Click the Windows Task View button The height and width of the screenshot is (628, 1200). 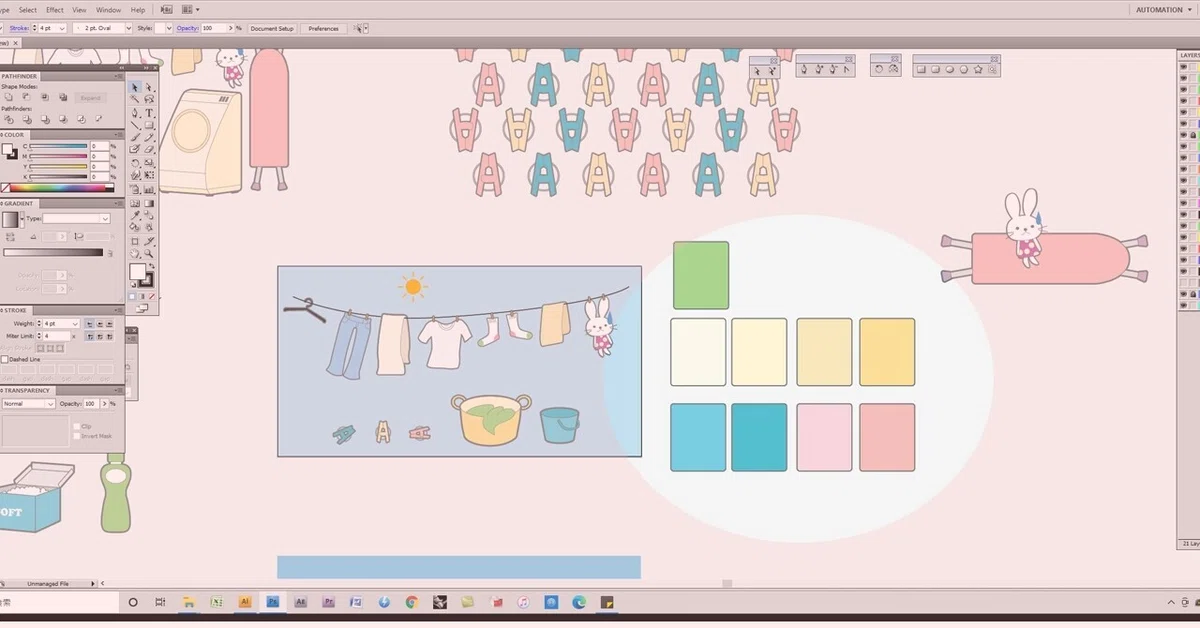(x=161, y=602)
